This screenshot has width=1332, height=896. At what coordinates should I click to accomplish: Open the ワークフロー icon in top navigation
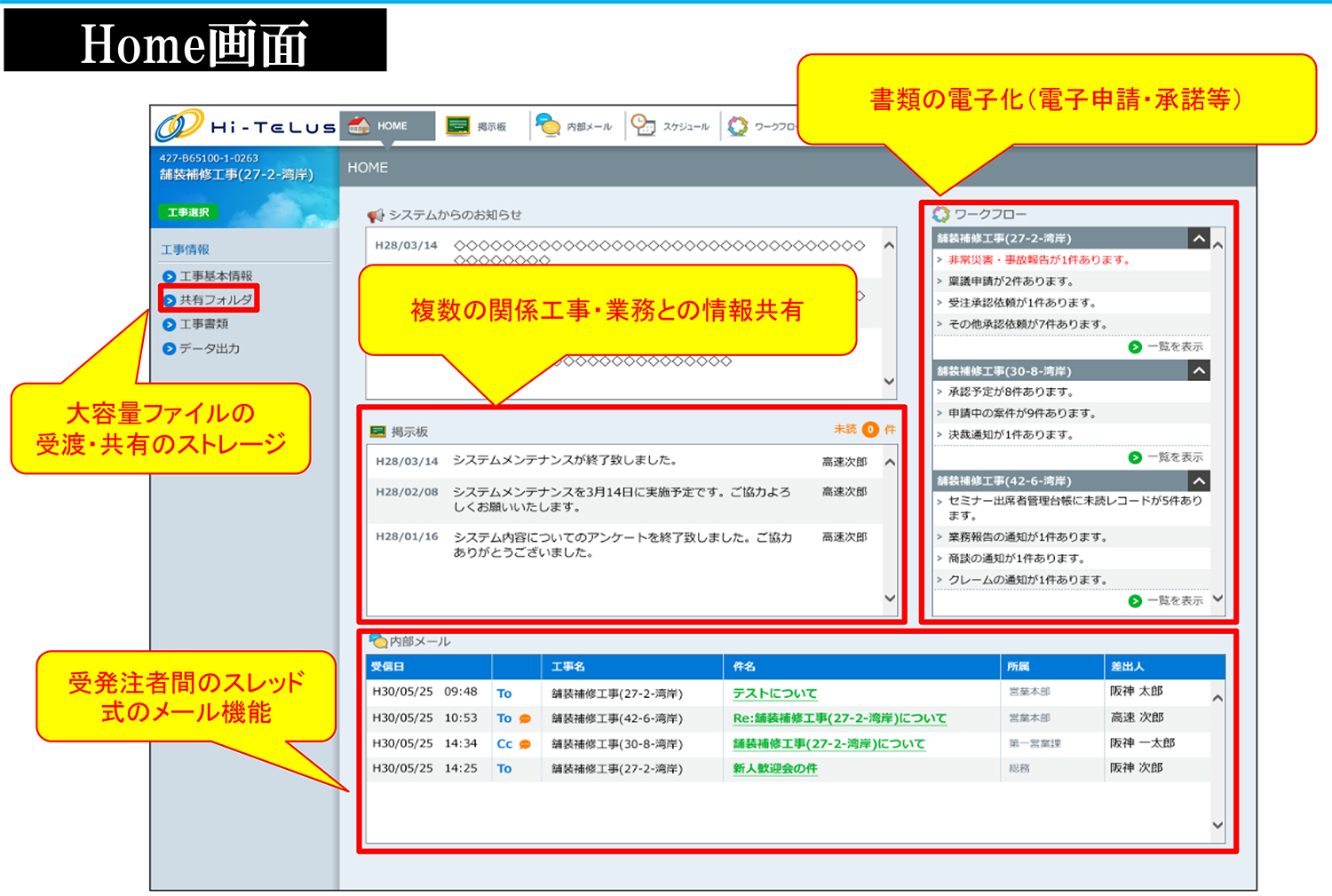click(738, 126)
